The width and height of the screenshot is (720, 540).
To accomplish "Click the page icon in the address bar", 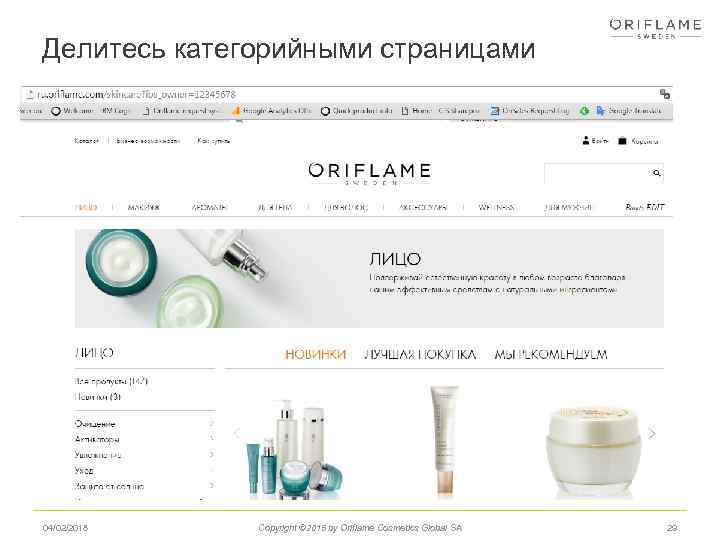I will pyautogui.click(x=30, y=95).
